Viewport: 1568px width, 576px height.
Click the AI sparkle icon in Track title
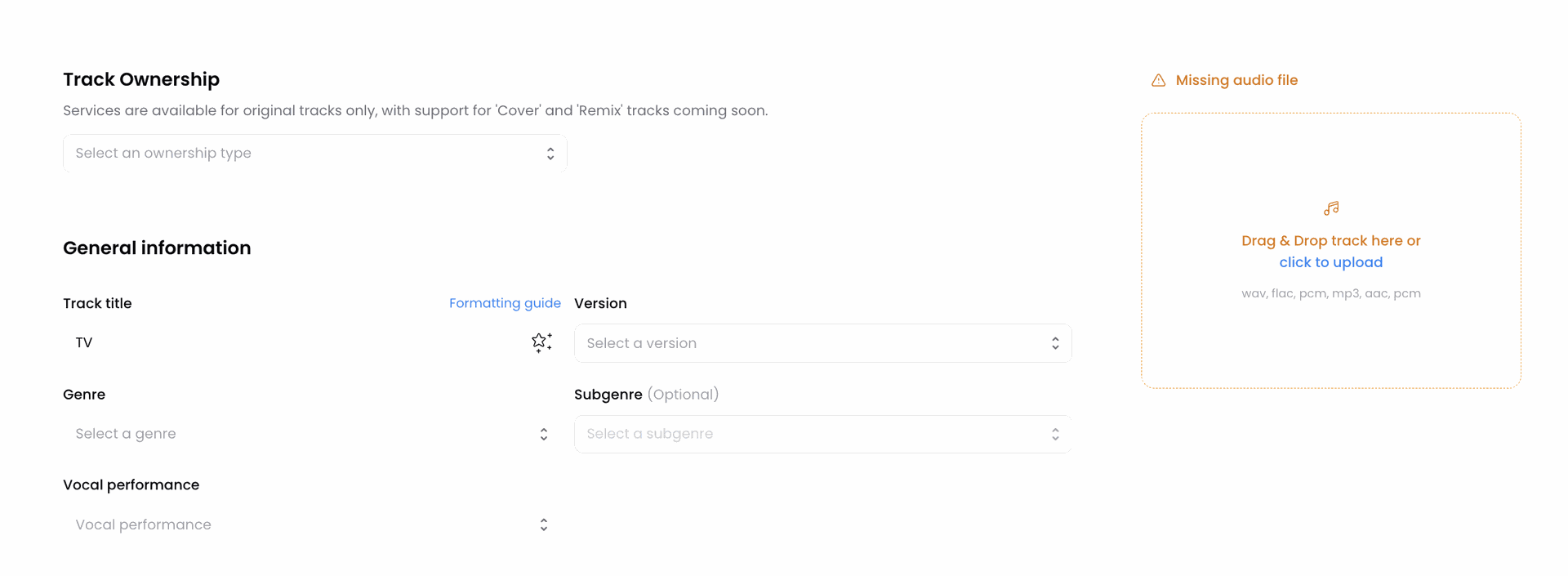[541, 342]
